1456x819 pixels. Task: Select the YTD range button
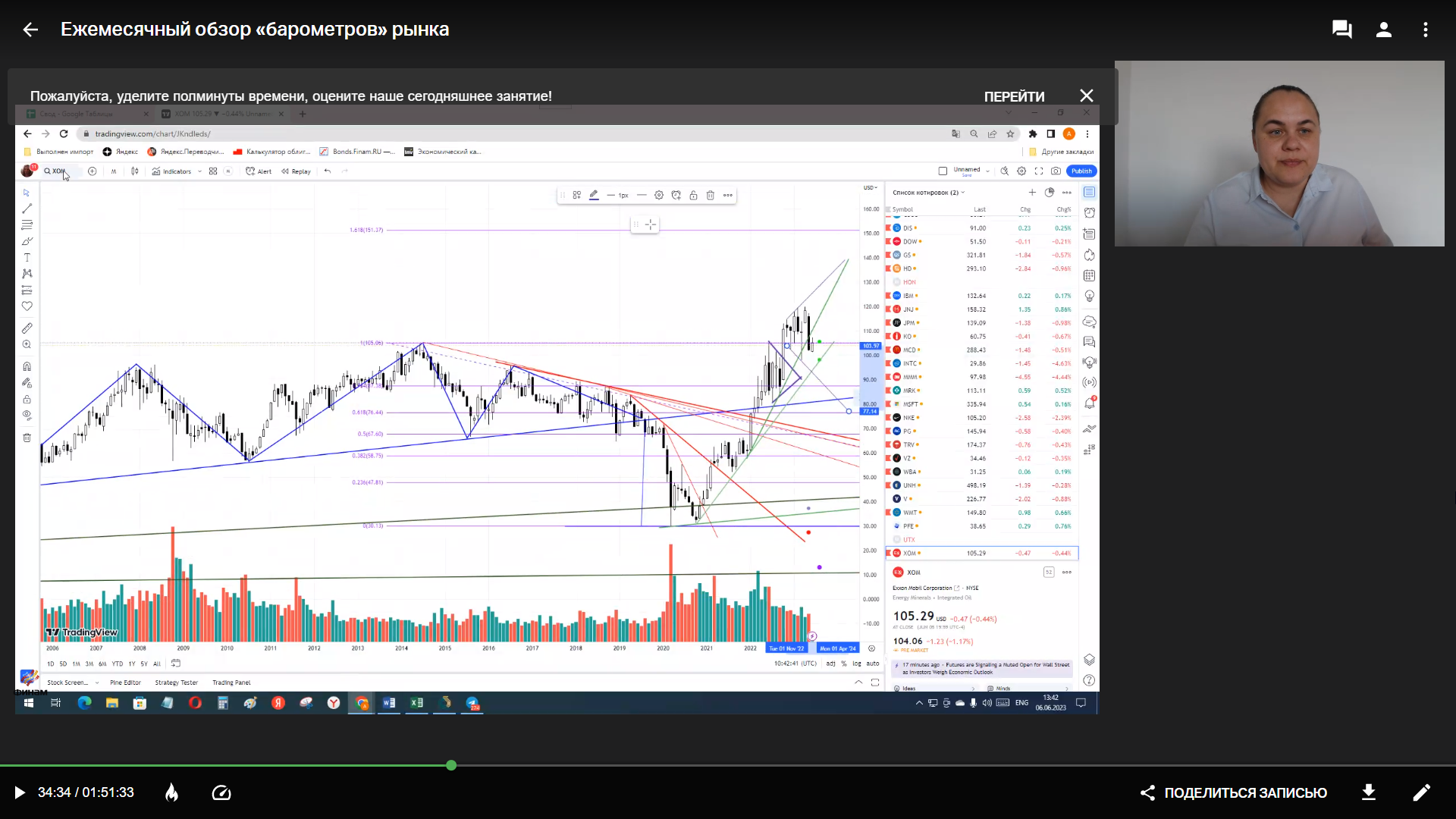[x=118, y=664]
